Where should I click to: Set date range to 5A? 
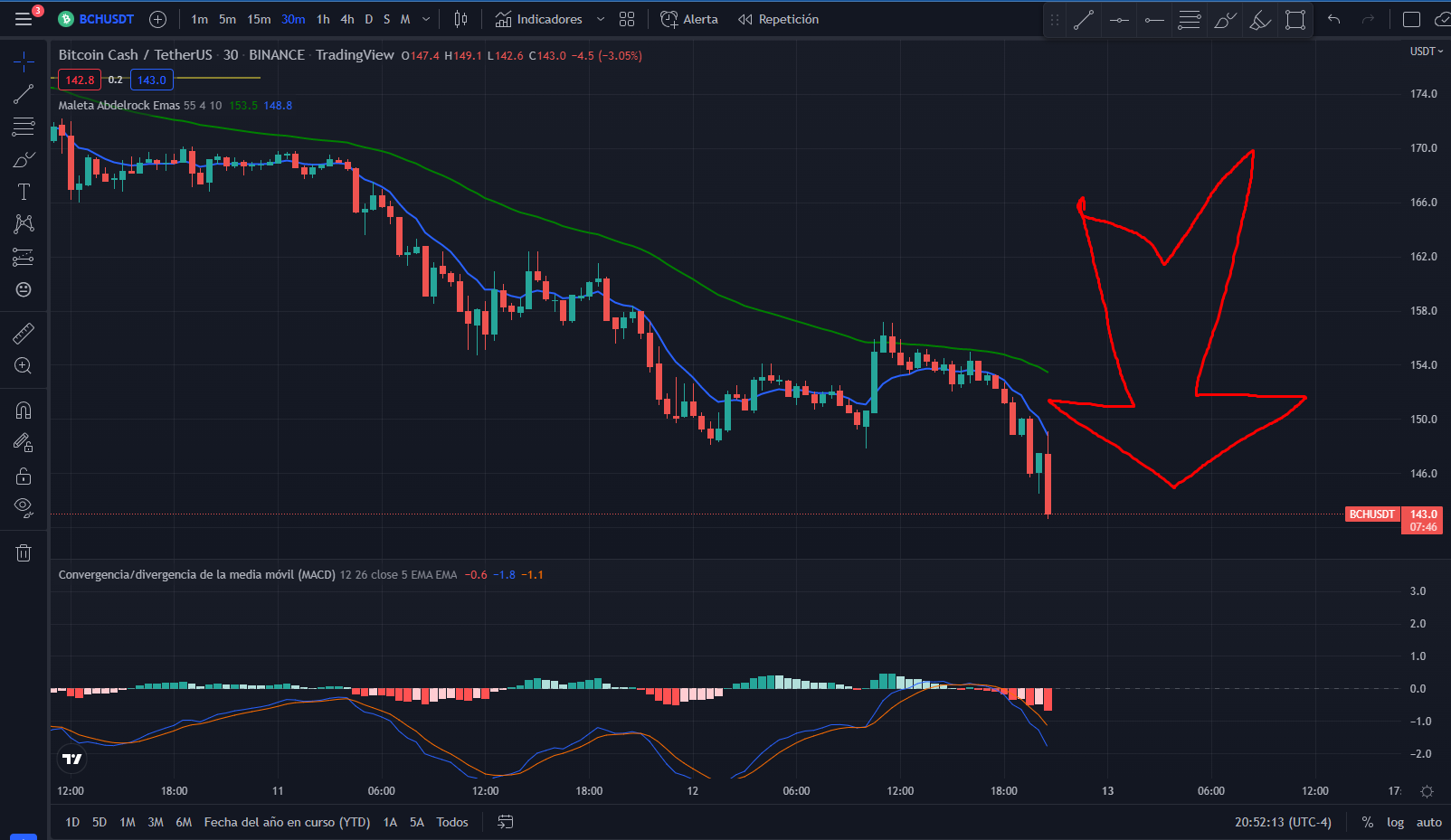[417, 822]
